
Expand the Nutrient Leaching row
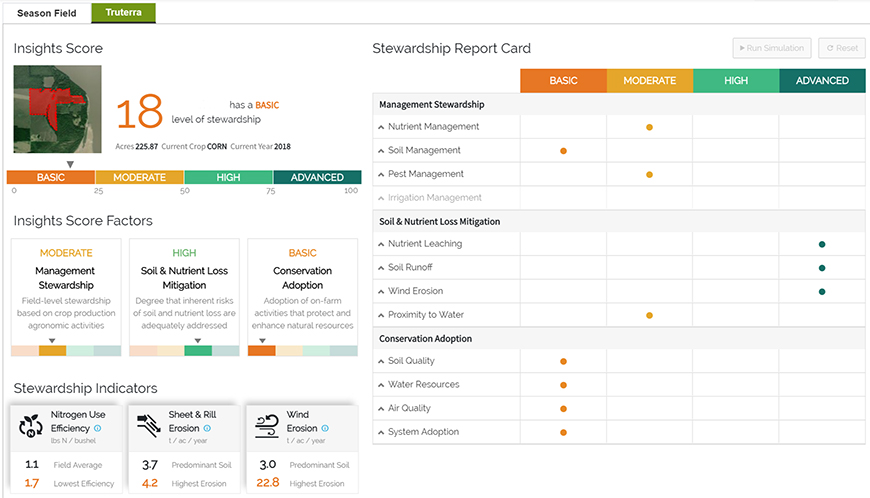click(x=381, y=244)
